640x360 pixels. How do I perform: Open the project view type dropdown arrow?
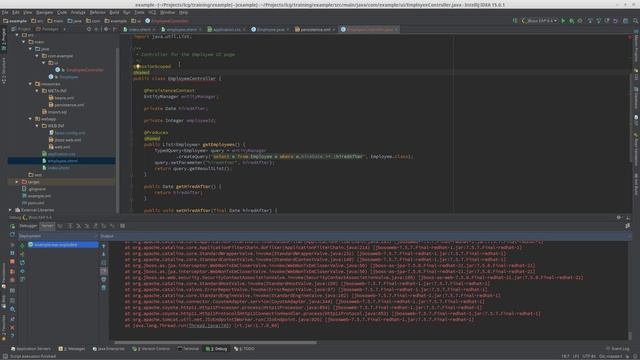pos(64,29)
